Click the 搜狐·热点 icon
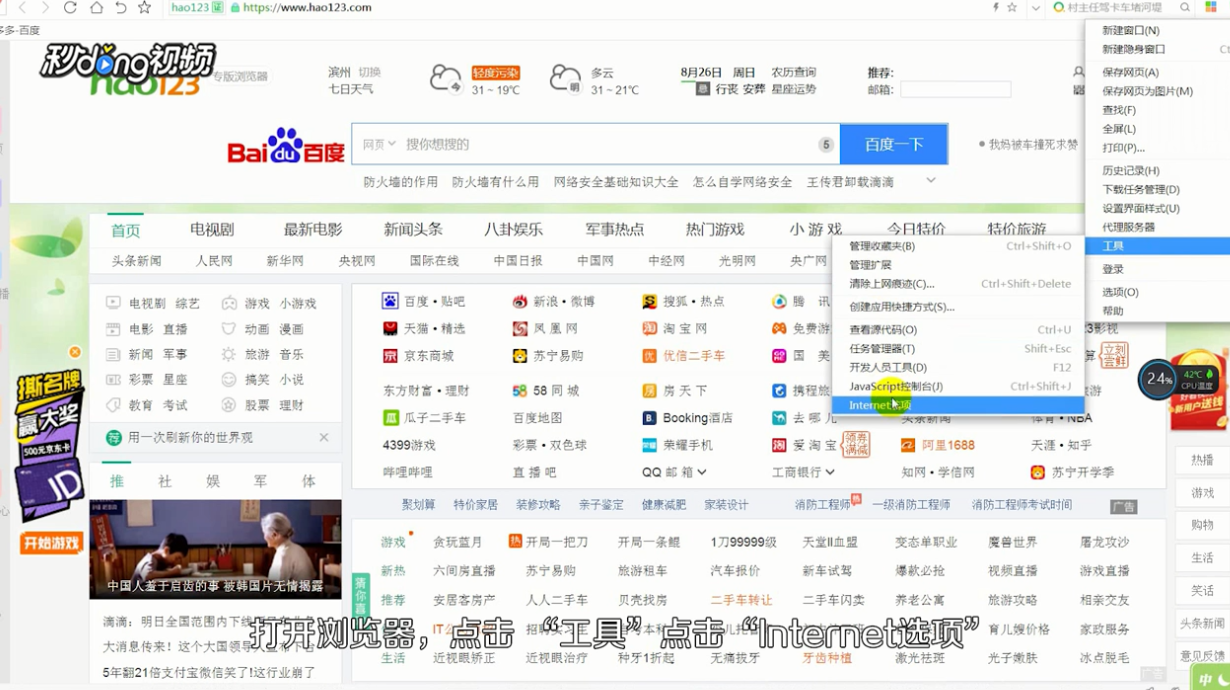This screenshot has width=1230, height=690. [650, 301]
